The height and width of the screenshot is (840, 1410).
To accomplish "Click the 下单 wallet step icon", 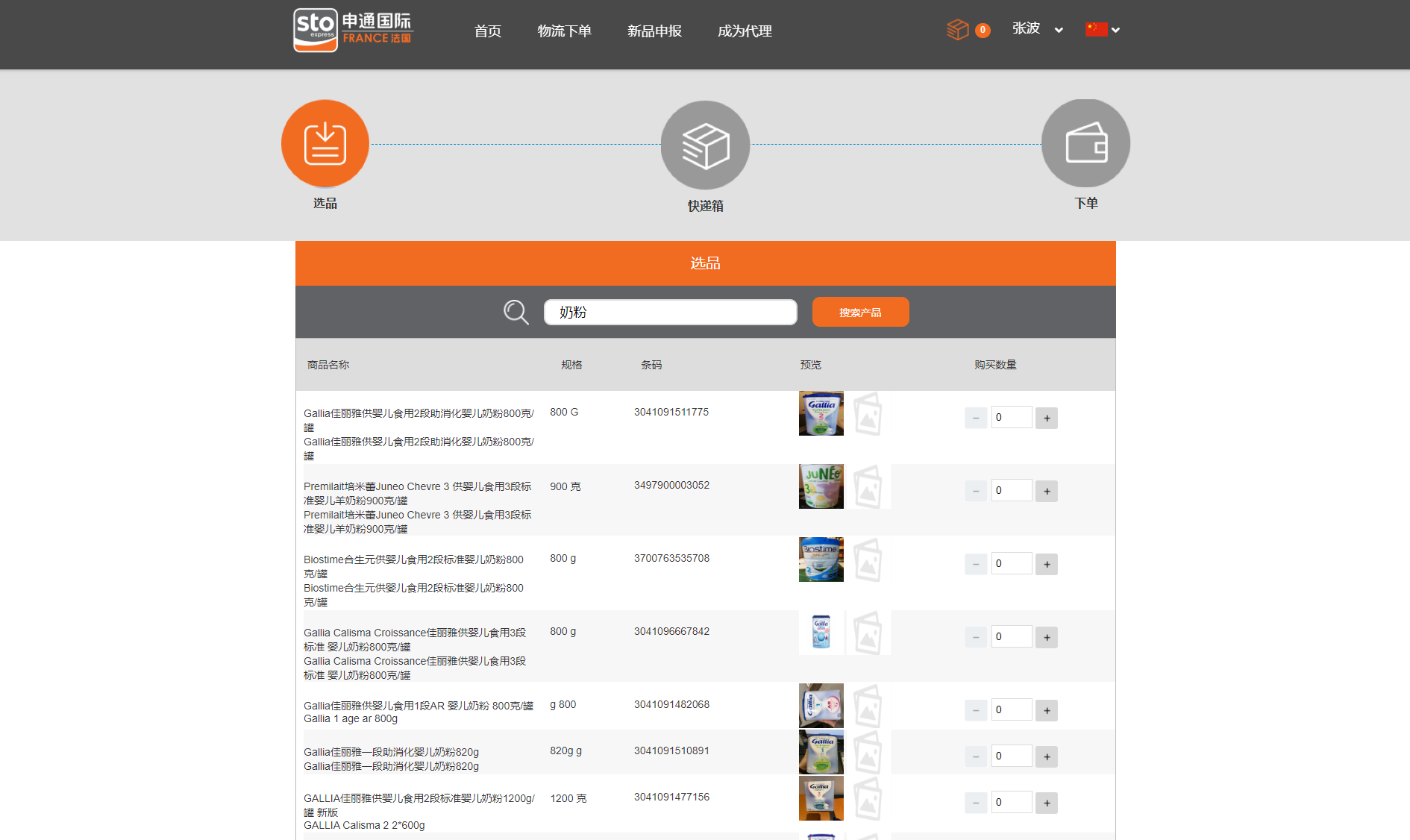I will (1085, 143).
